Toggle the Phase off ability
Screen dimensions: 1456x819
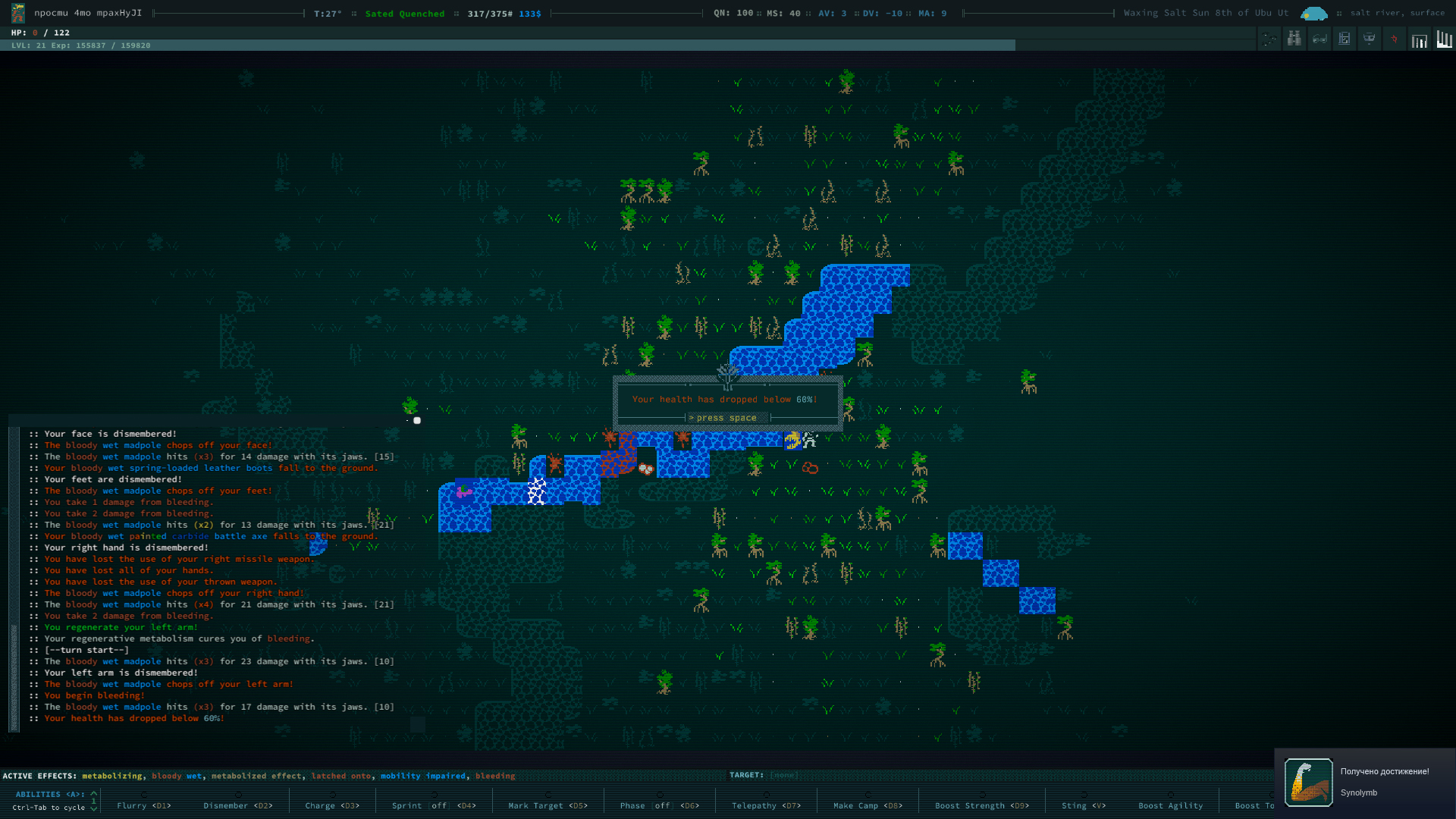tap(659, 805)
